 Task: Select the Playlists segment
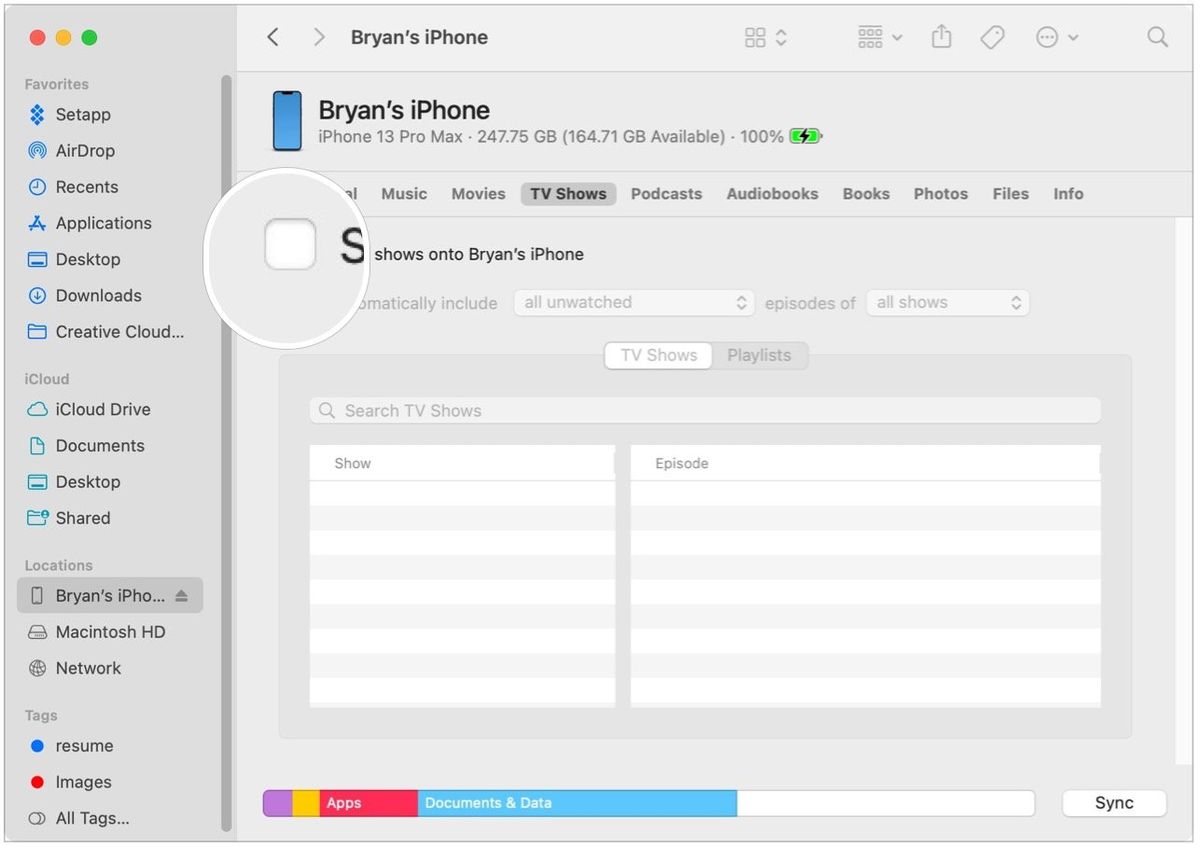coord(759,355)
